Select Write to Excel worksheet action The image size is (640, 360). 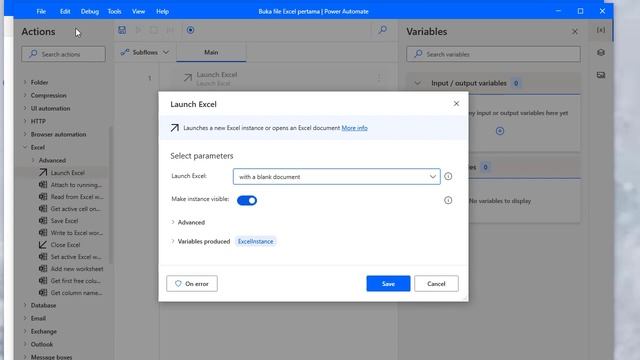70,233
